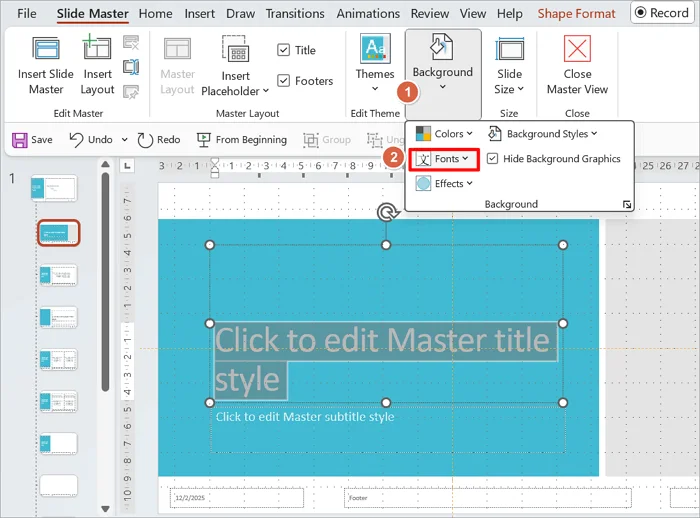Click the Rename layout icon
Screen dimensions: 700x518
tap(131, 67)
